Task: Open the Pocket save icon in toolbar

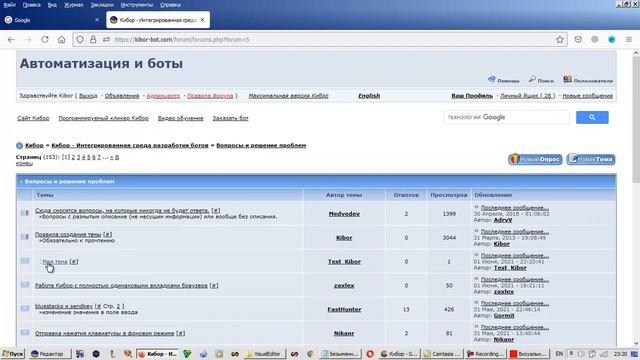Action: click(x=578, y=40)
